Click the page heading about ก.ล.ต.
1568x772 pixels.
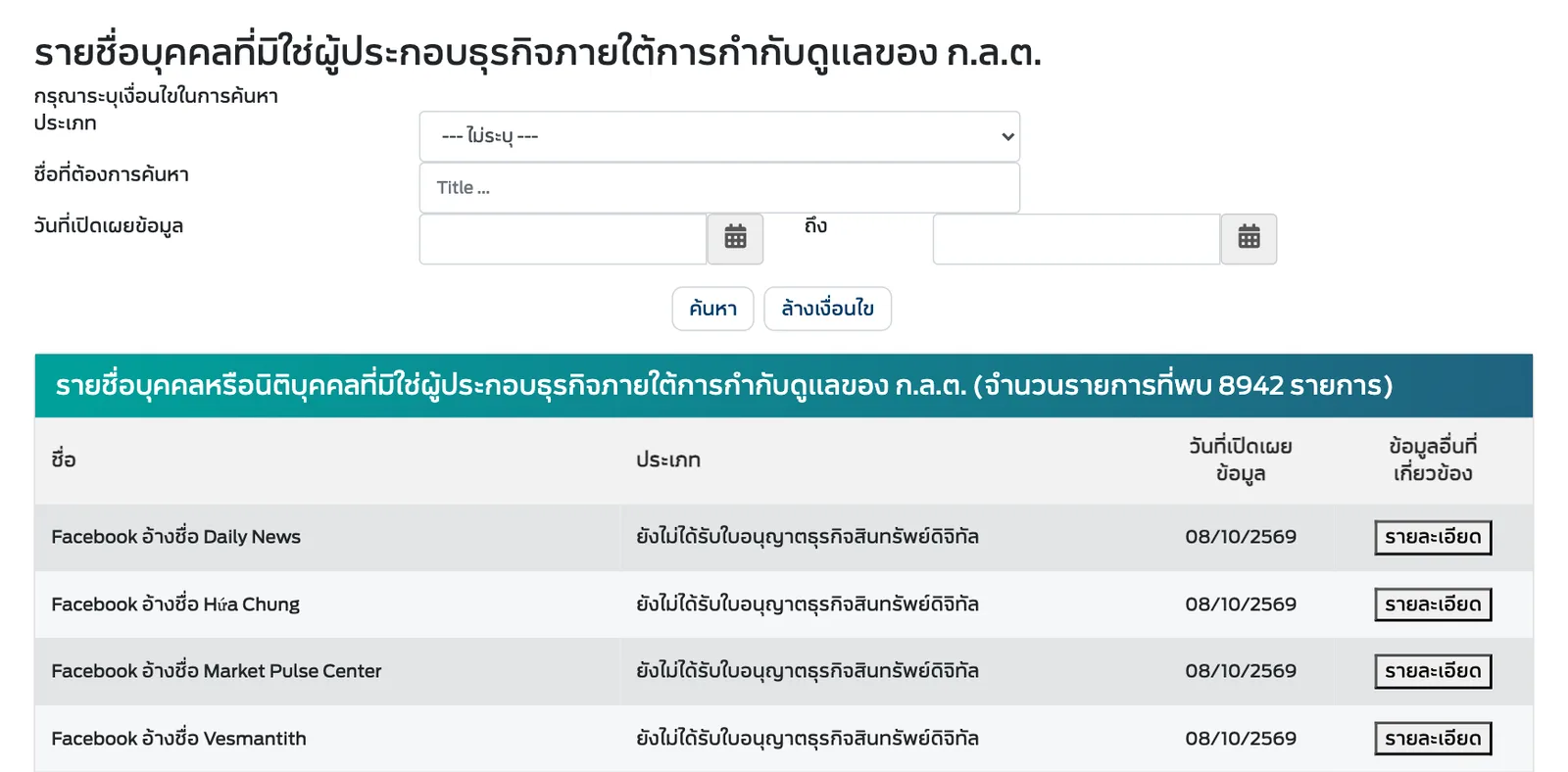pyautogui.click(x=538, y=52)
